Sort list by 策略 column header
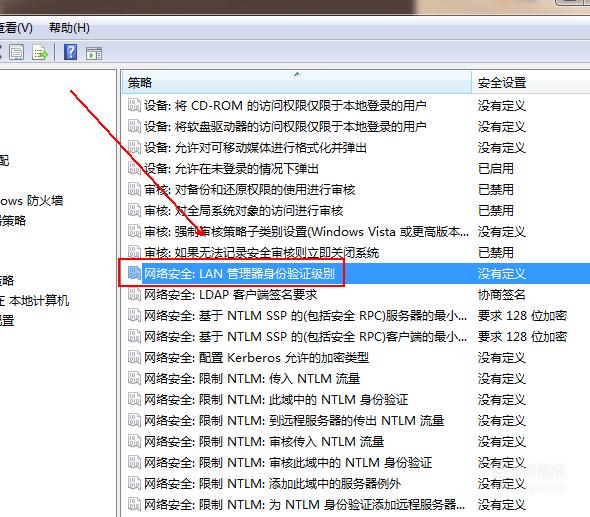Screen dimensions: 590x517 (x=297, y=82)
